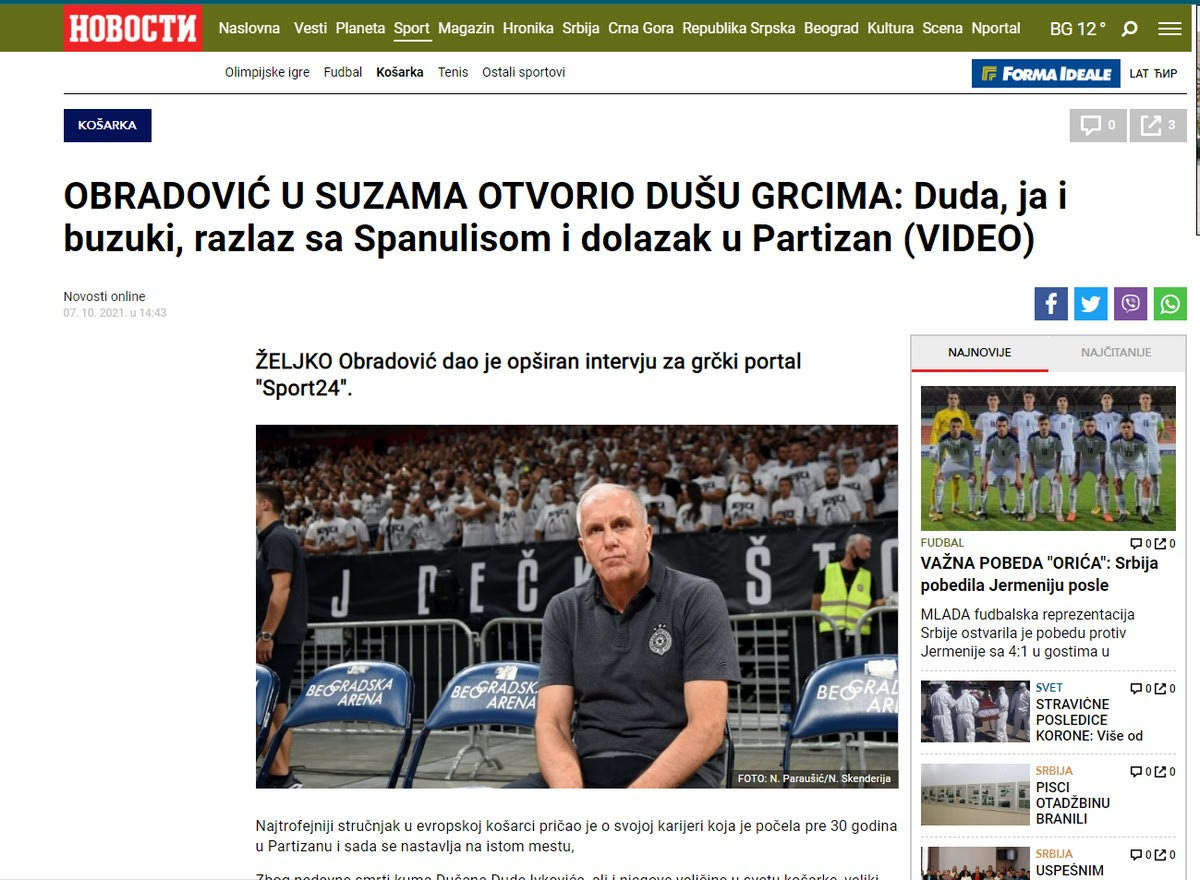1200x880 pixels.
Task: Share article on Facebook
Action: 1051,303
